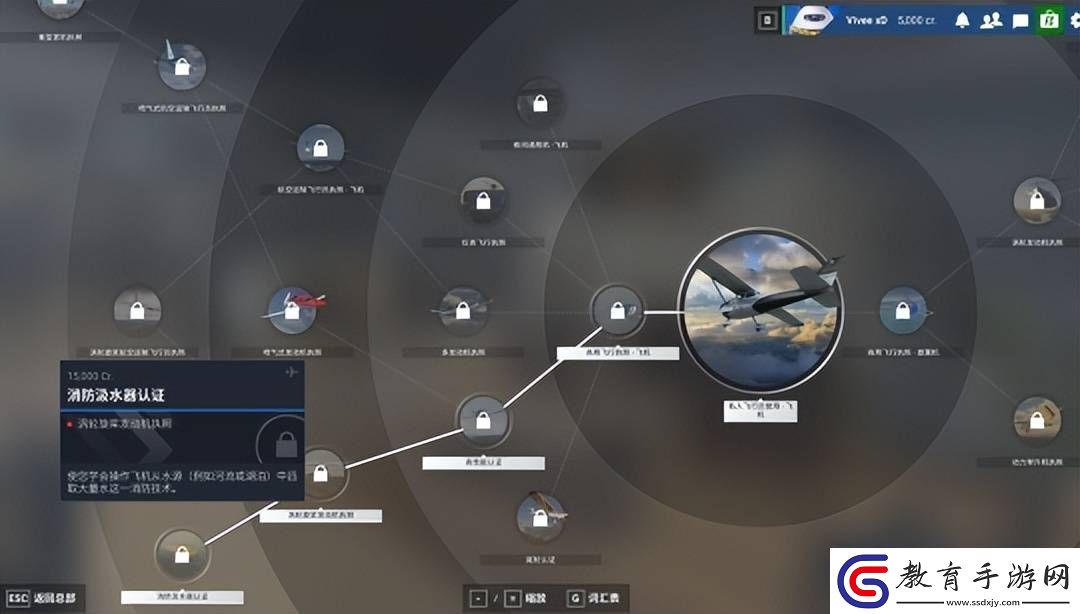The height and width of the screenshot is (614, 1080).
Task: Select the locked 商用飞行执照·直升机 helicopter node
Action: pos(902,311)
